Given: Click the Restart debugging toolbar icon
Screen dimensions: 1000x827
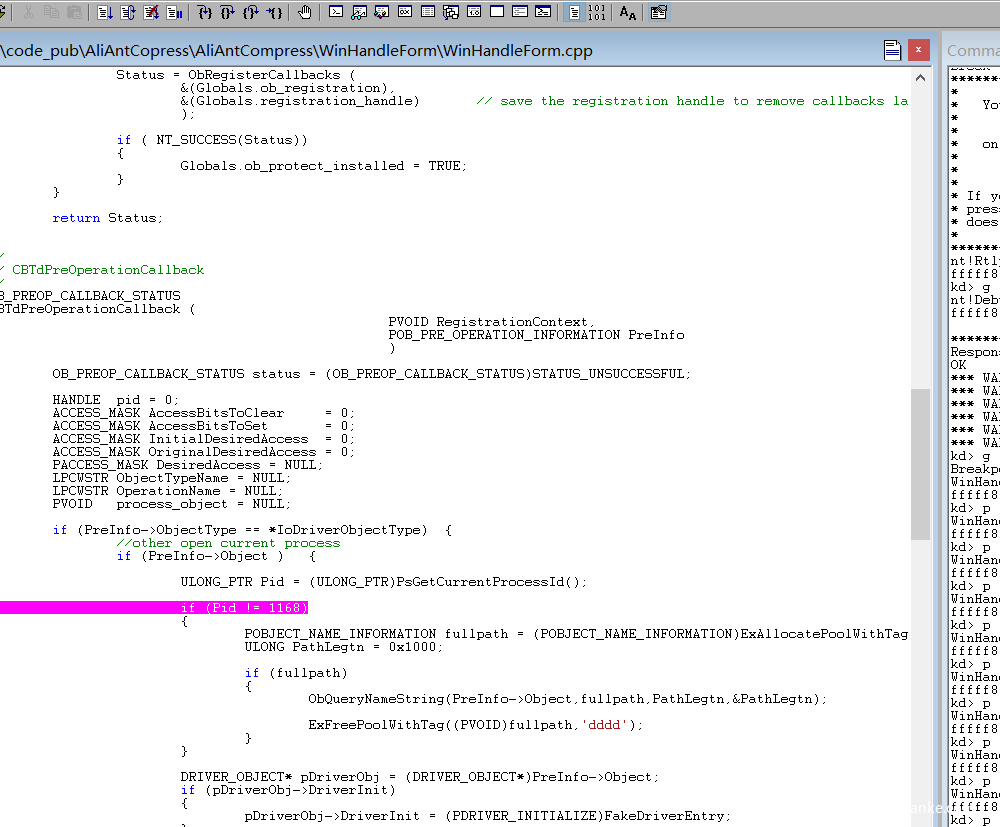Looking at the screenshot, I should click(128, 13).
